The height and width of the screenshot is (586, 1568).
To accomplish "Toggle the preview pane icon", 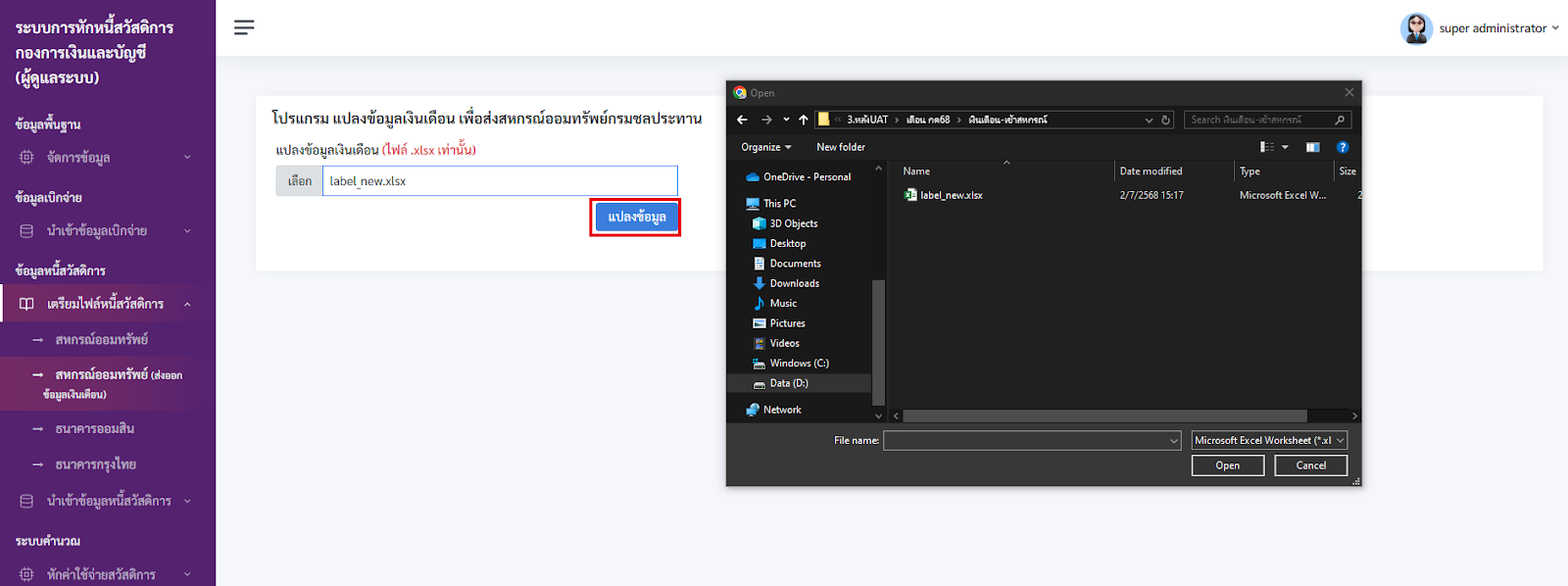I will point(1313,147).
